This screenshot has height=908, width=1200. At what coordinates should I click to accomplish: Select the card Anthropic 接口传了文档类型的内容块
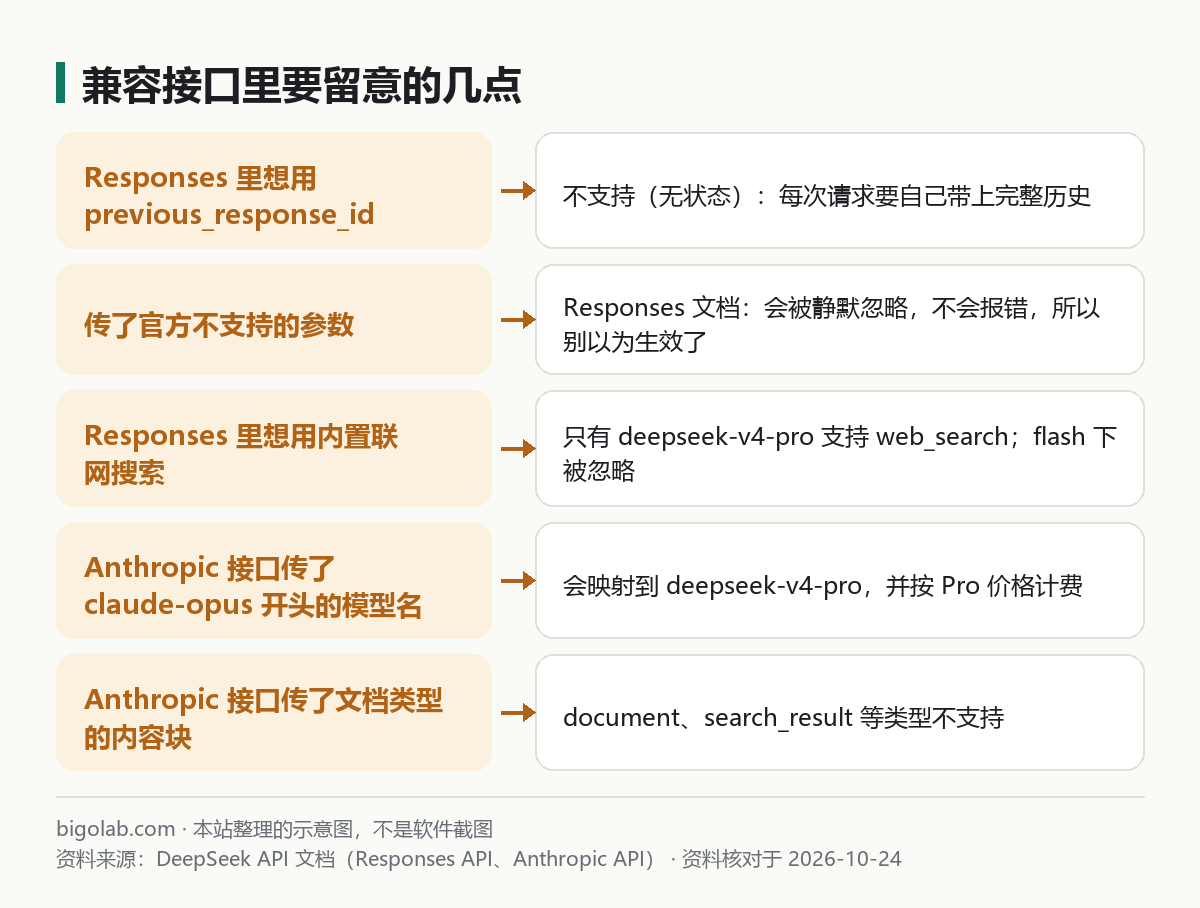[274, 713]
